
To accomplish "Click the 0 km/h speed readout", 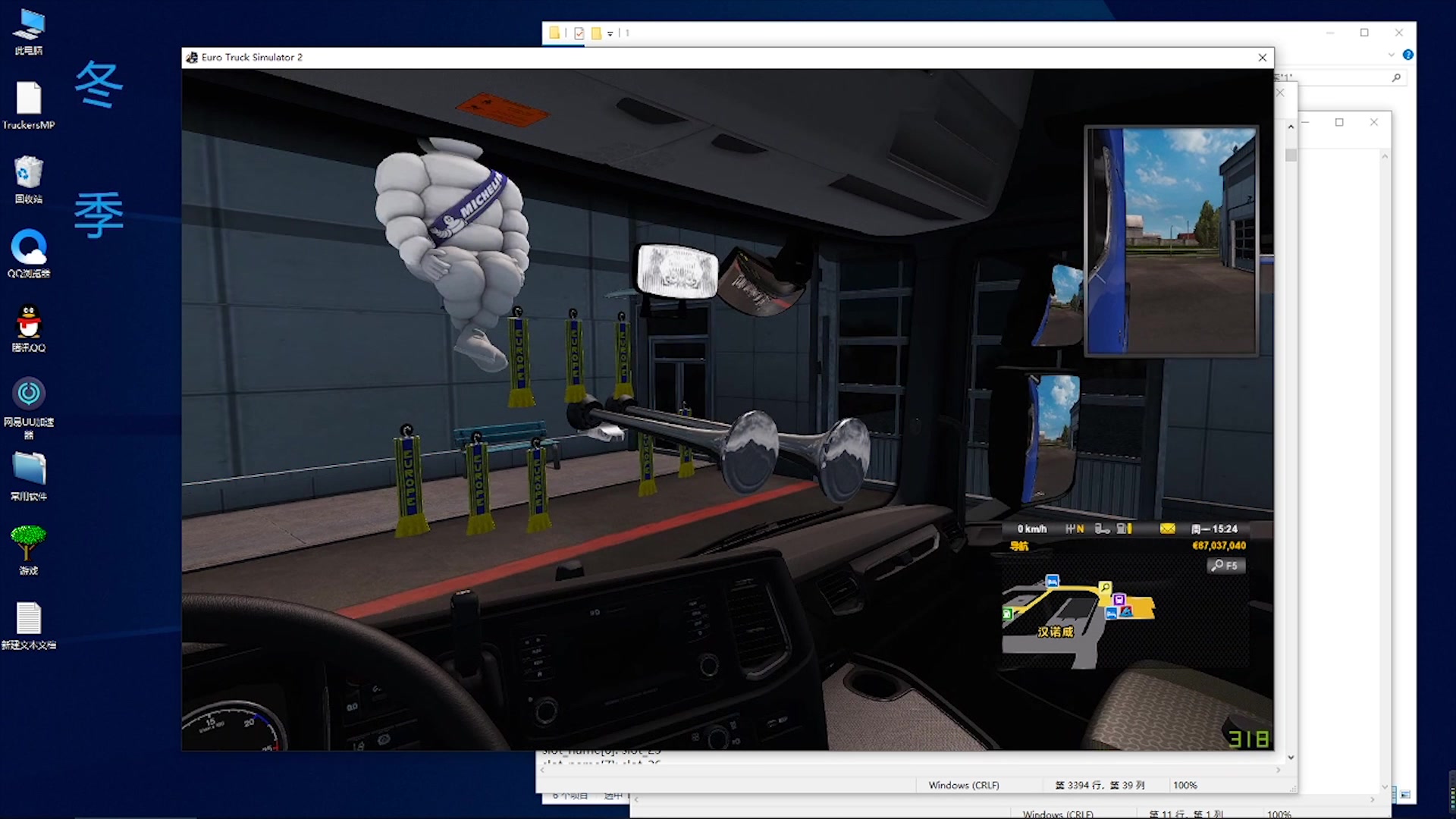I will [1032, 529].
